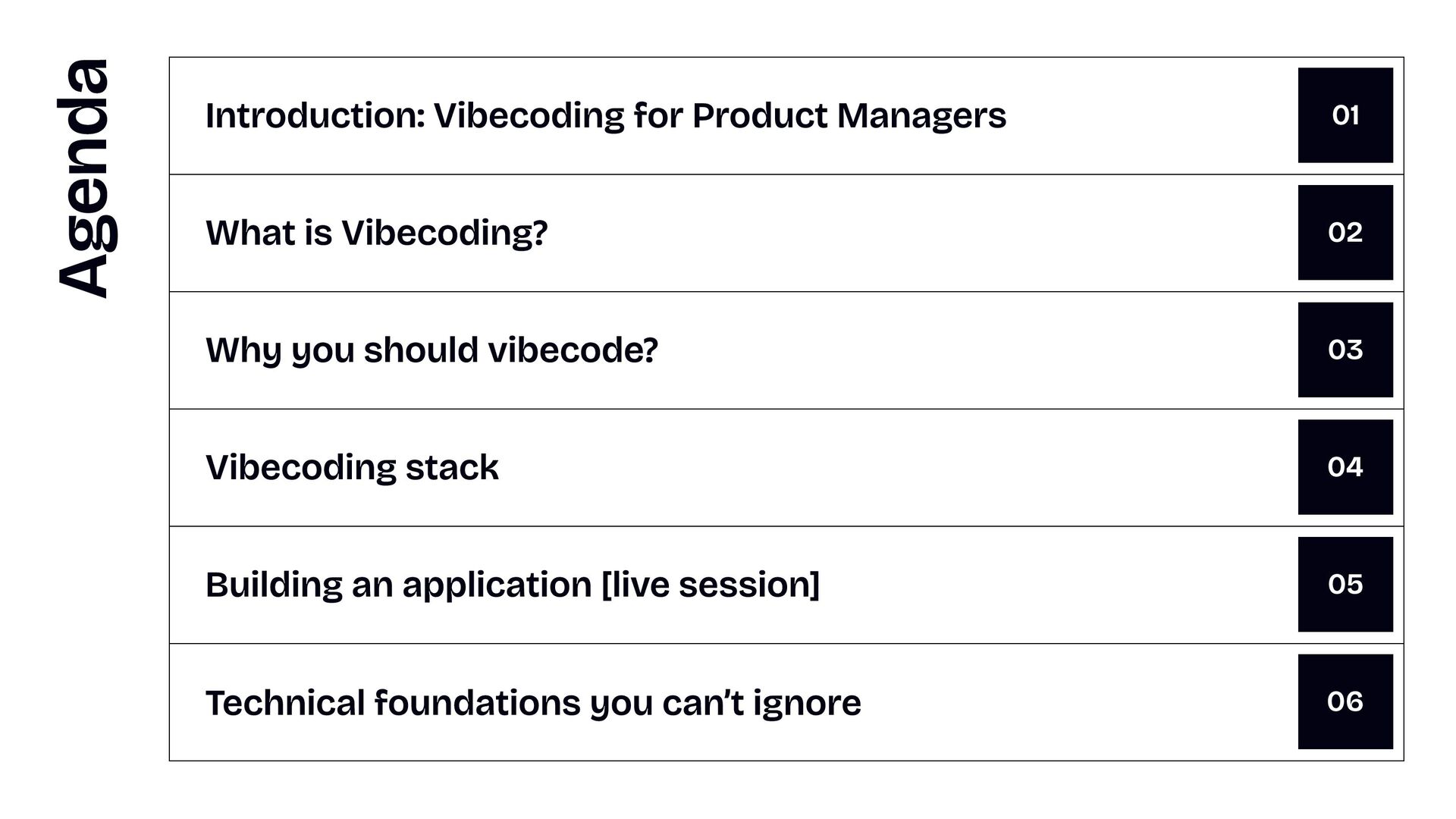Click the word "stack"
1456x819 pixels.
click(452, 468)
